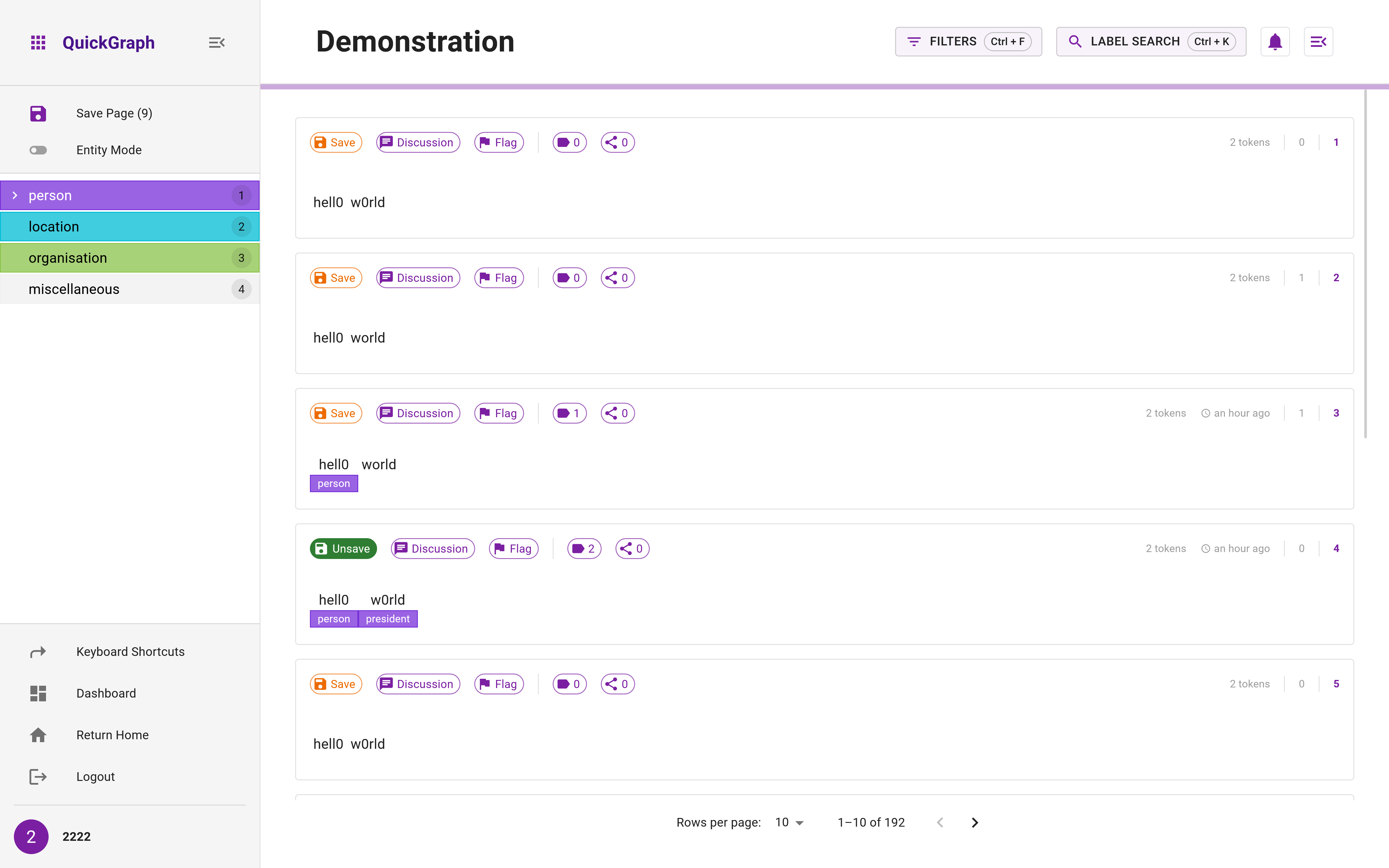
Task: Open FILTERS panel button
Action: (968, 42)
